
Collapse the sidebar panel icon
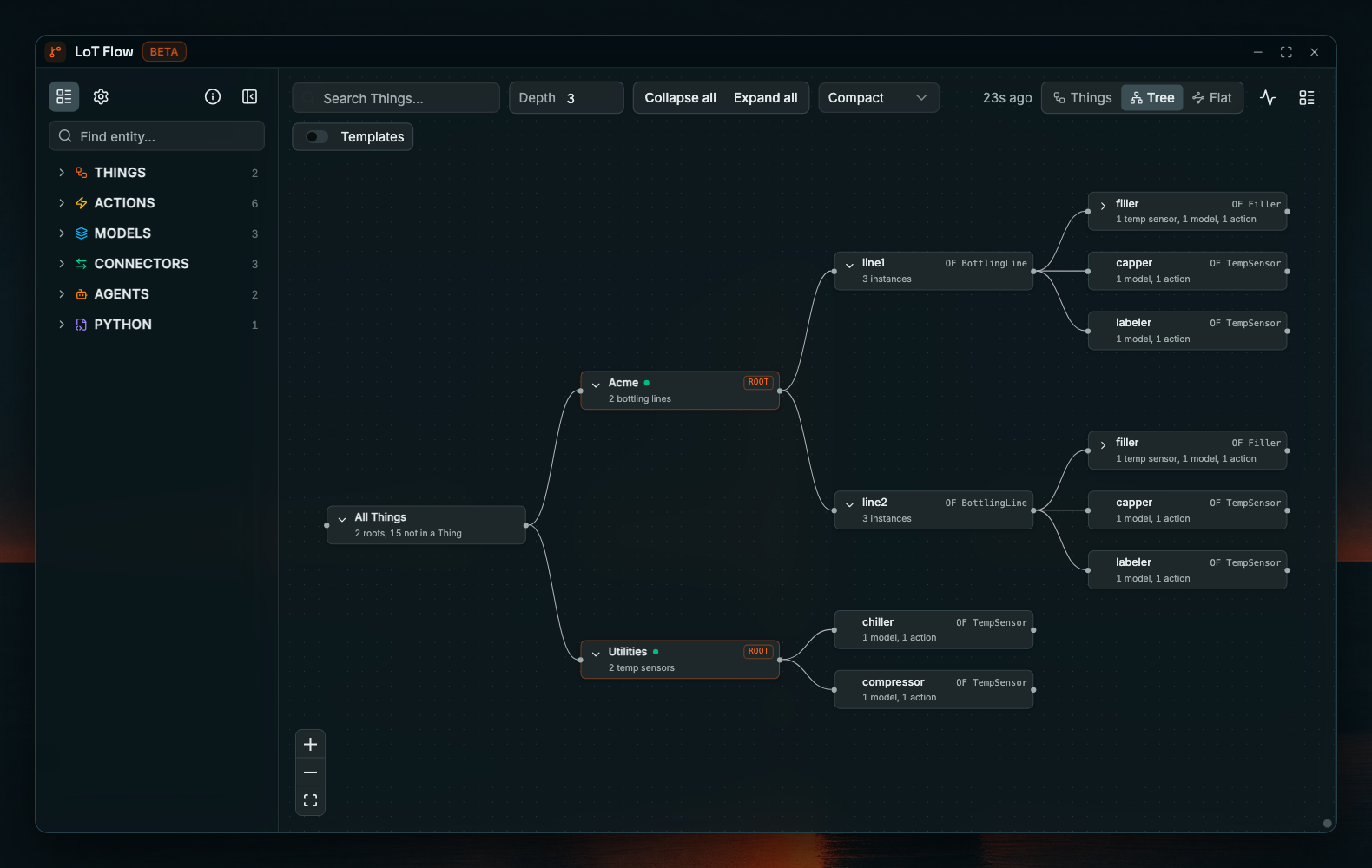tap(249, 96)
